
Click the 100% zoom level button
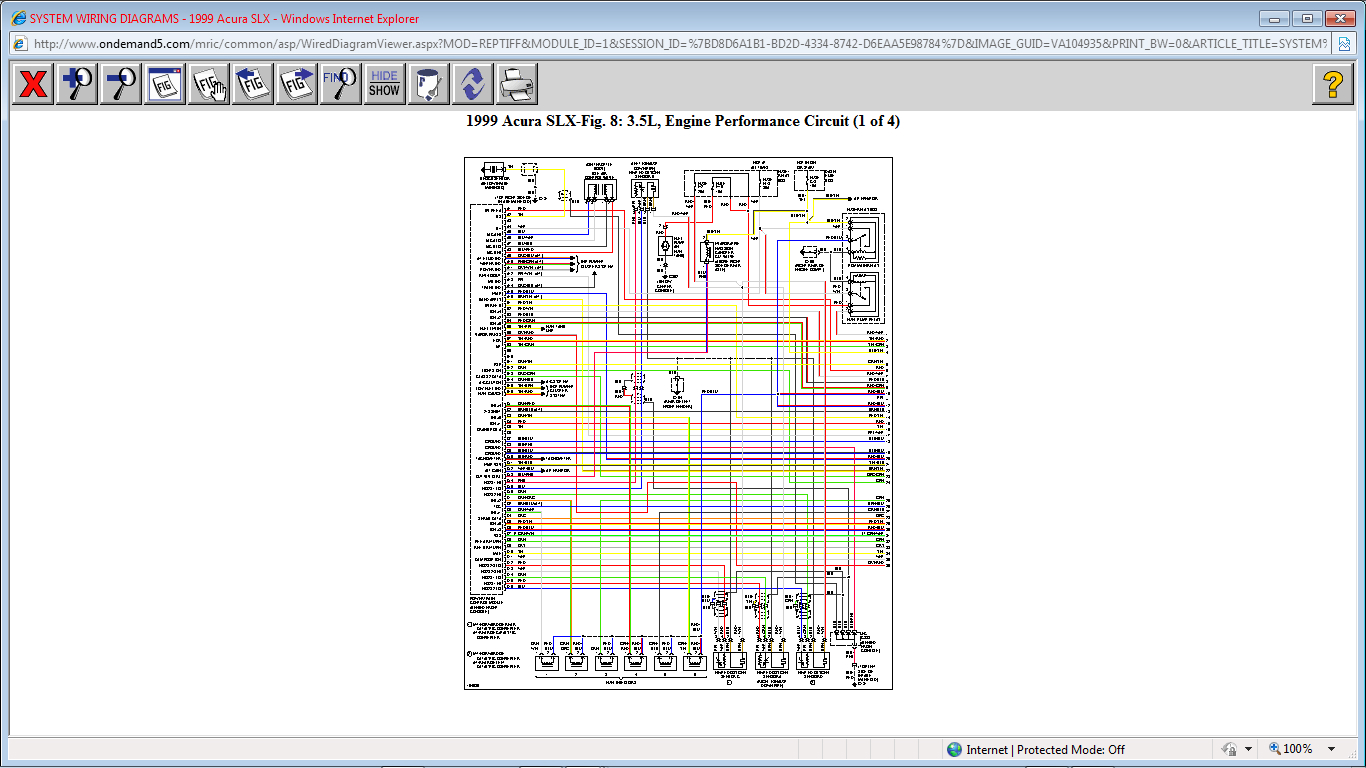(1291, 749)
